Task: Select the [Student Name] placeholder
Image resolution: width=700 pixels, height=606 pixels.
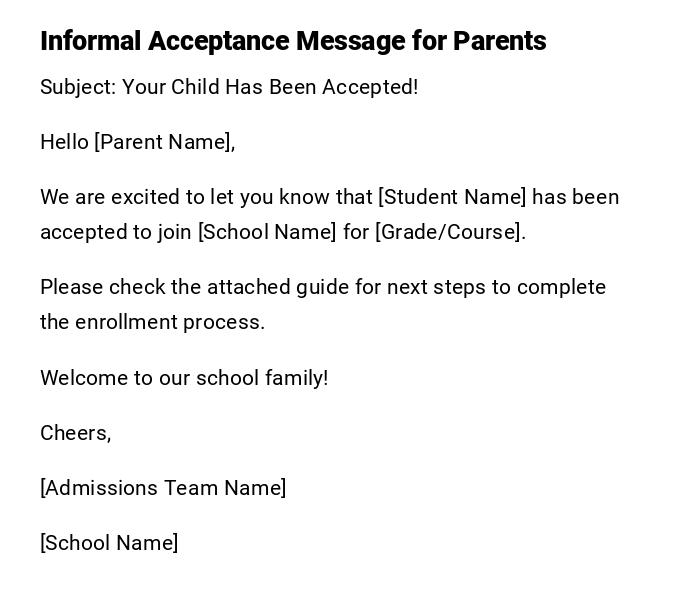Action: point(452,197)
